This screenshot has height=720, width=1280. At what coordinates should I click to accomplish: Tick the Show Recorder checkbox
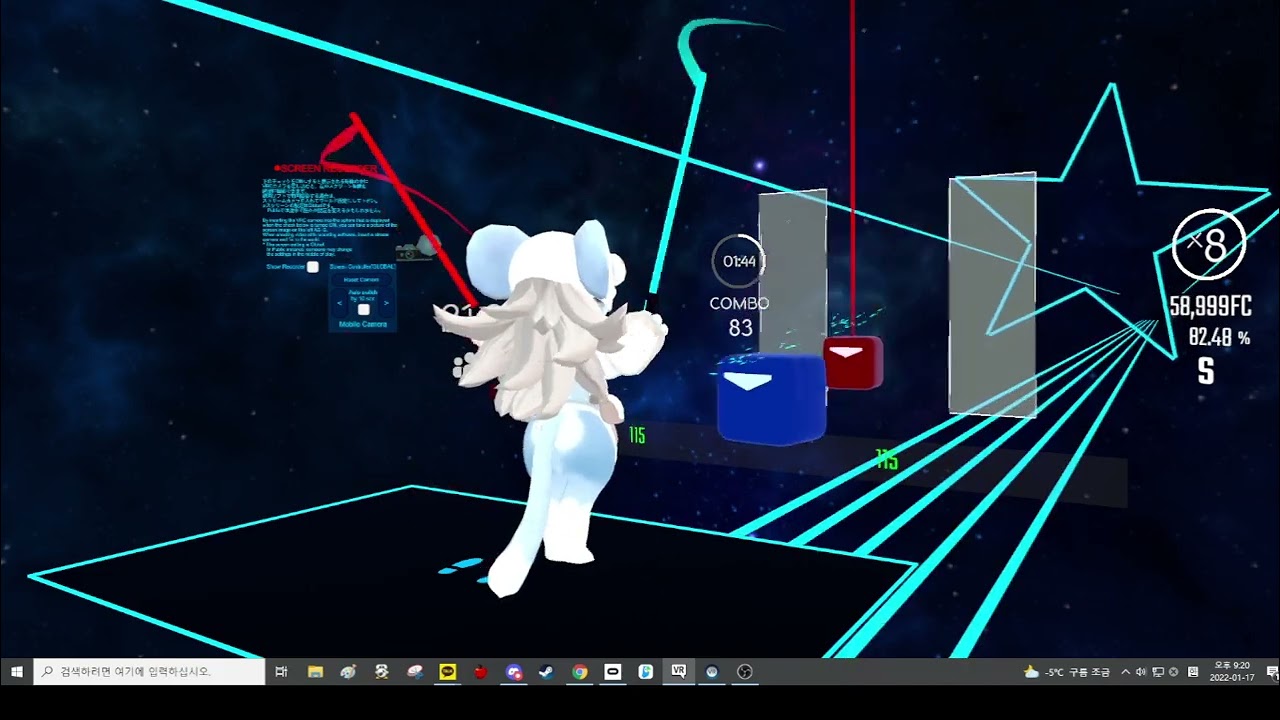point(313,267)
